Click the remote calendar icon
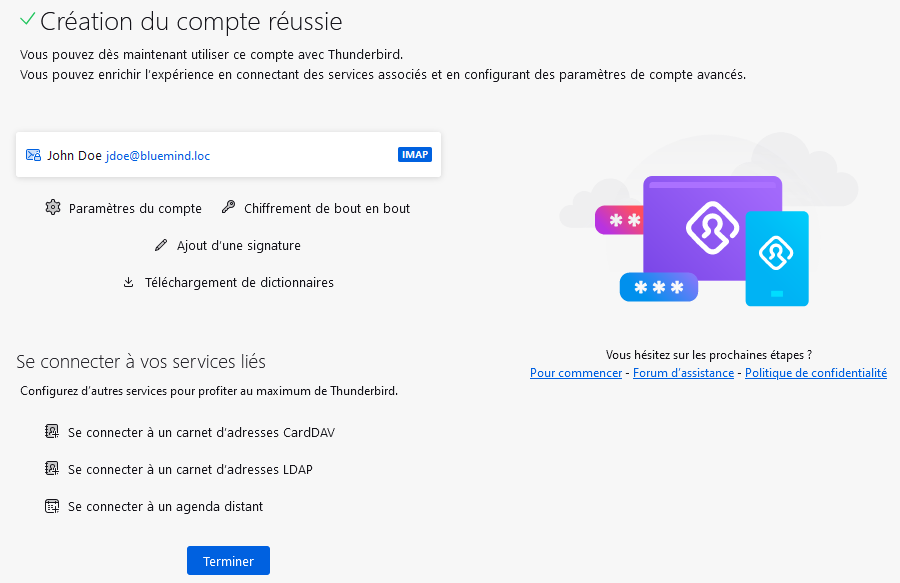This screenshot has height=583, width=900. (52, 506)
